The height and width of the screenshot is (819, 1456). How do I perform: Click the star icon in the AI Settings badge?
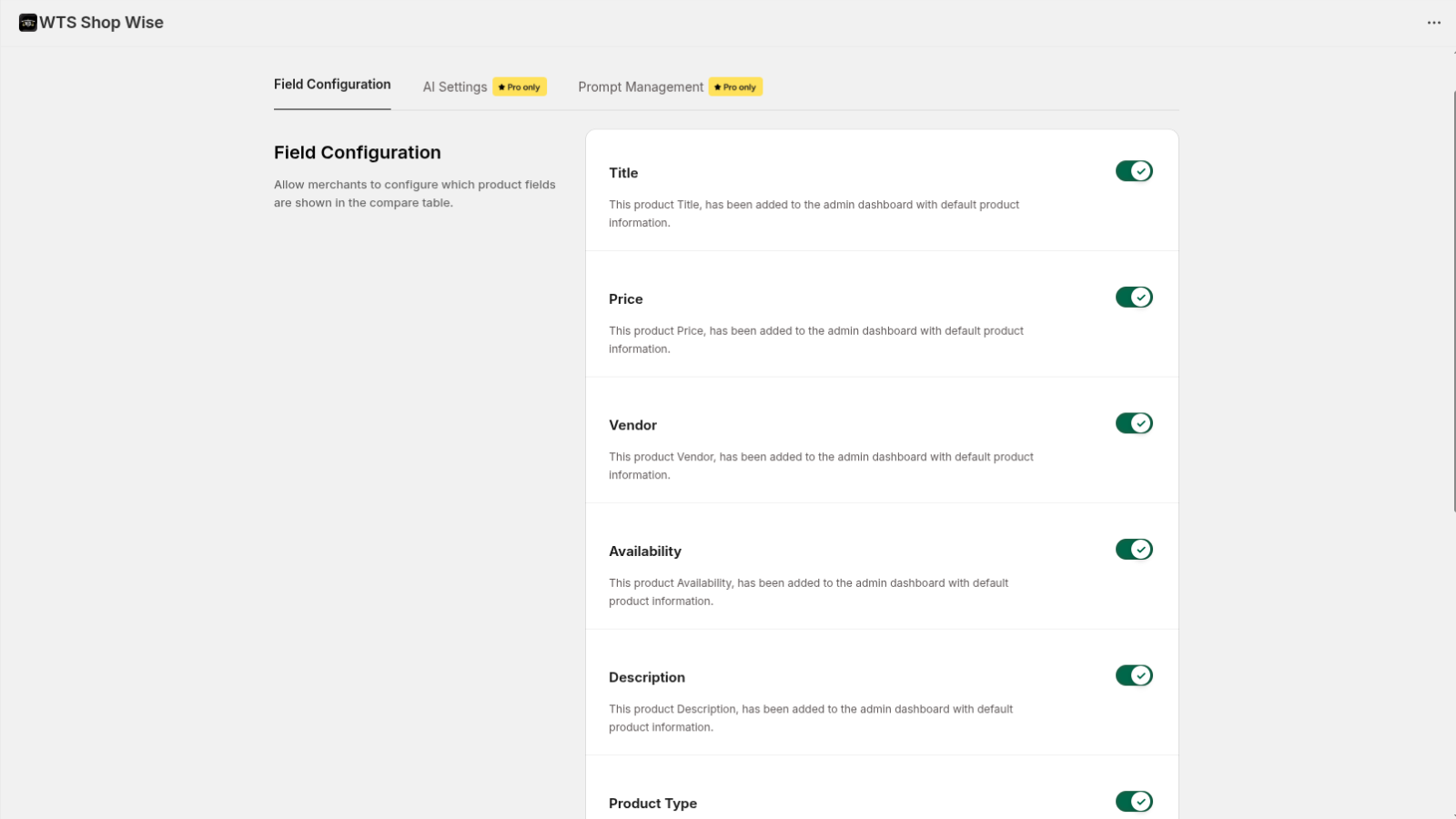(x=502, y=86)
